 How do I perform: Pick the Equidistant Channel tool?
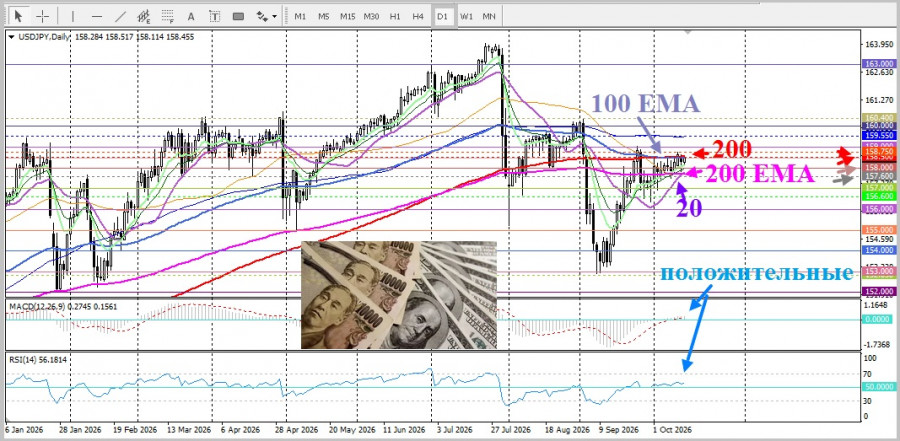144,16
